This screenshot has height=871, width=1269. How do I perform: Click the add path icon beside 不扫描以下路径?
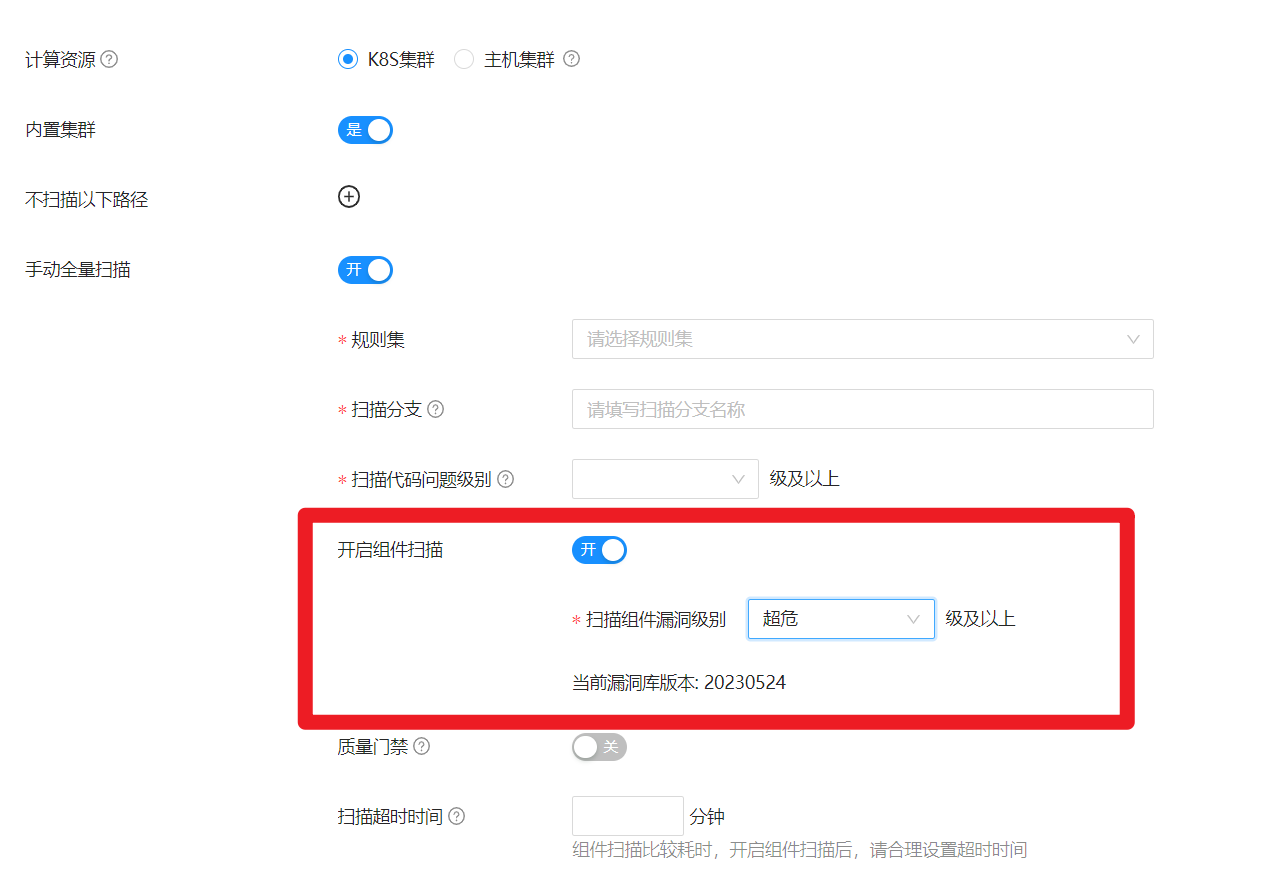pos(348,197)
